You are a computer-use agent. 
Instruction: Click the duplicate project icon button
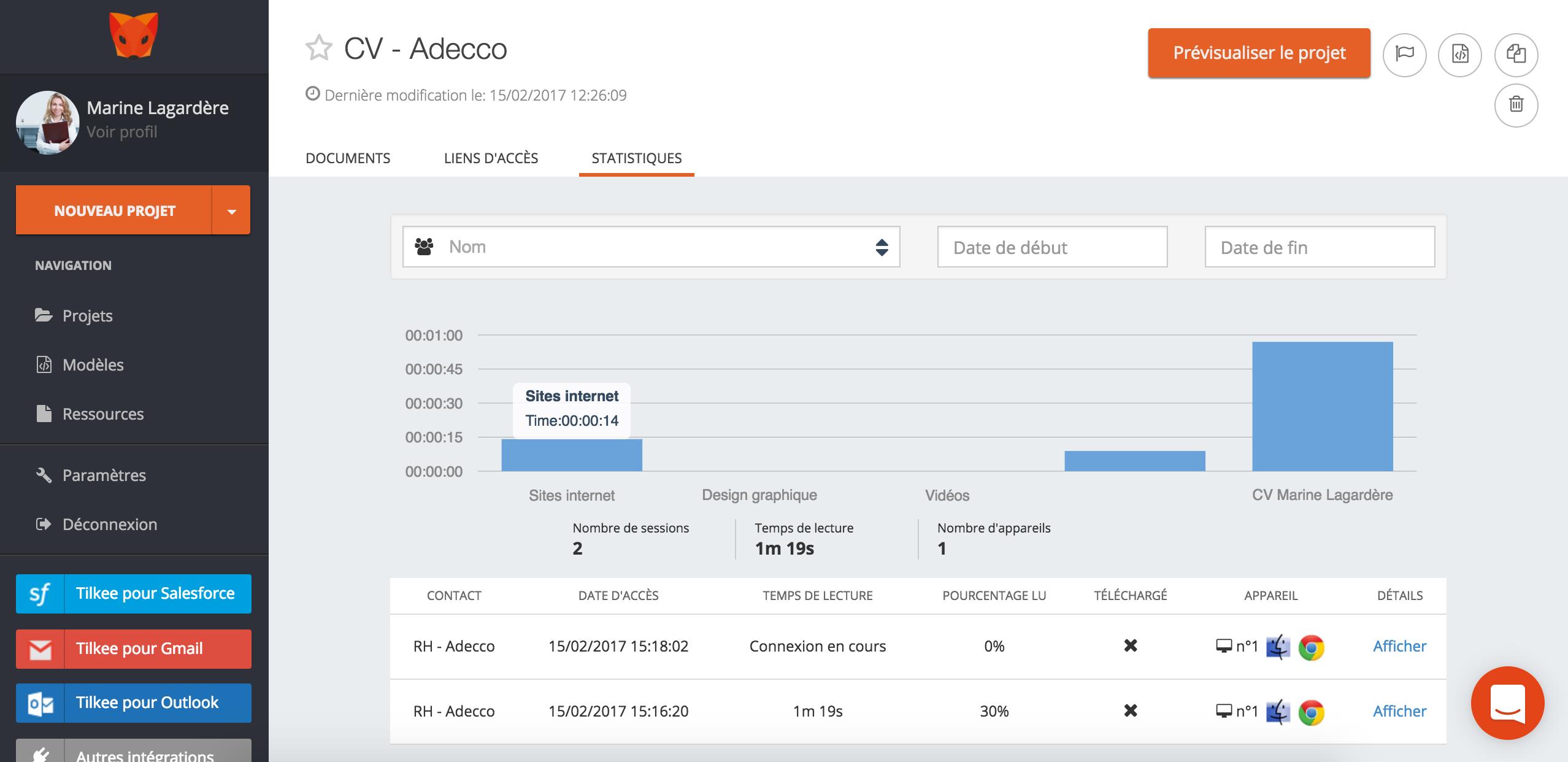click(1516, 54)
